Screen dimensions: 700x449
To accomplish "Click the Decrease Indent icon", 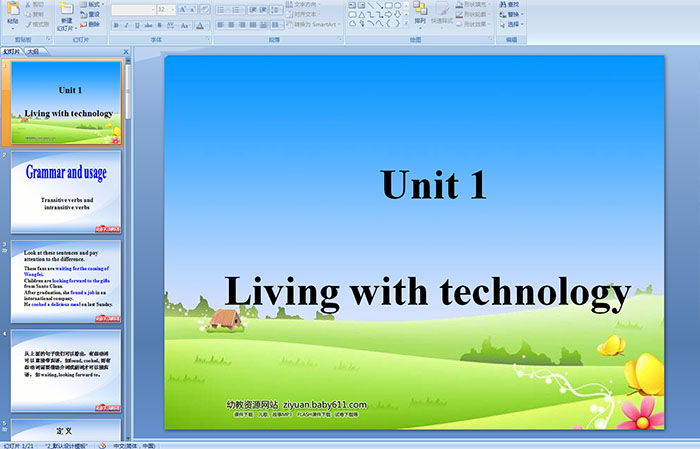I will 253,10.
